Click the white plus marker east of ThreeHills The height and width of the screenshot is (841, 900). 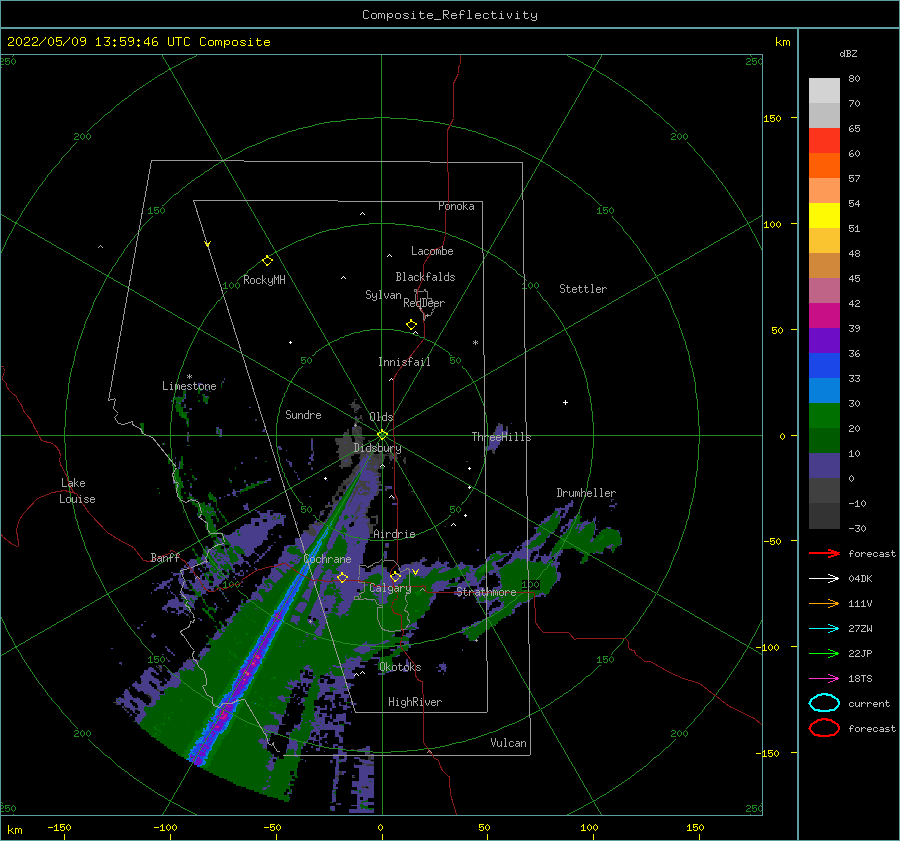point(565,402)
